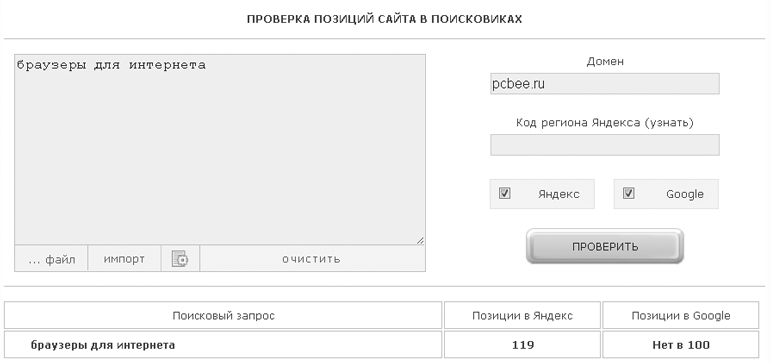Select the Поисковый запрос column header

223,315
